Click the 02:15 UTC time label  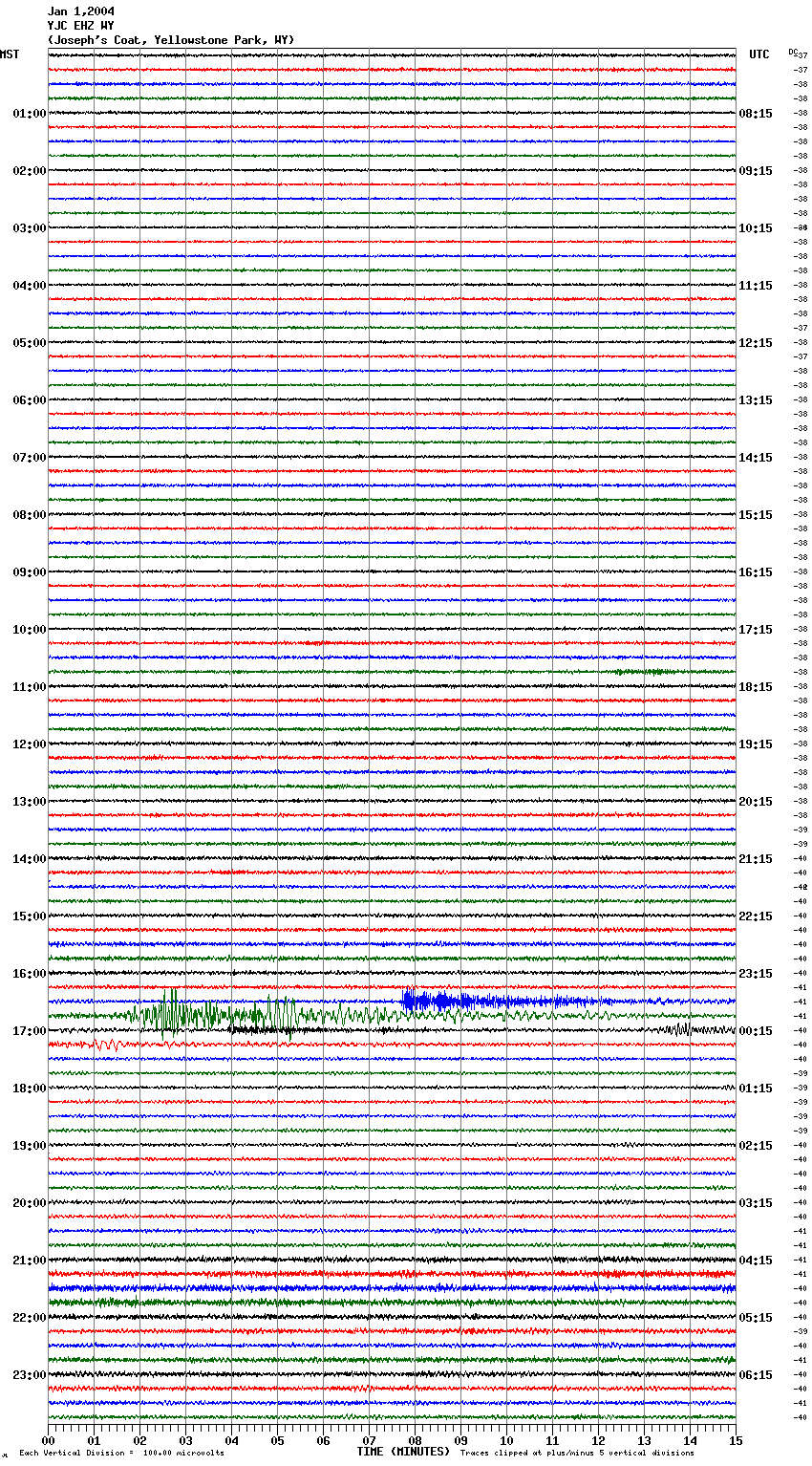[x=756, y=1146]
